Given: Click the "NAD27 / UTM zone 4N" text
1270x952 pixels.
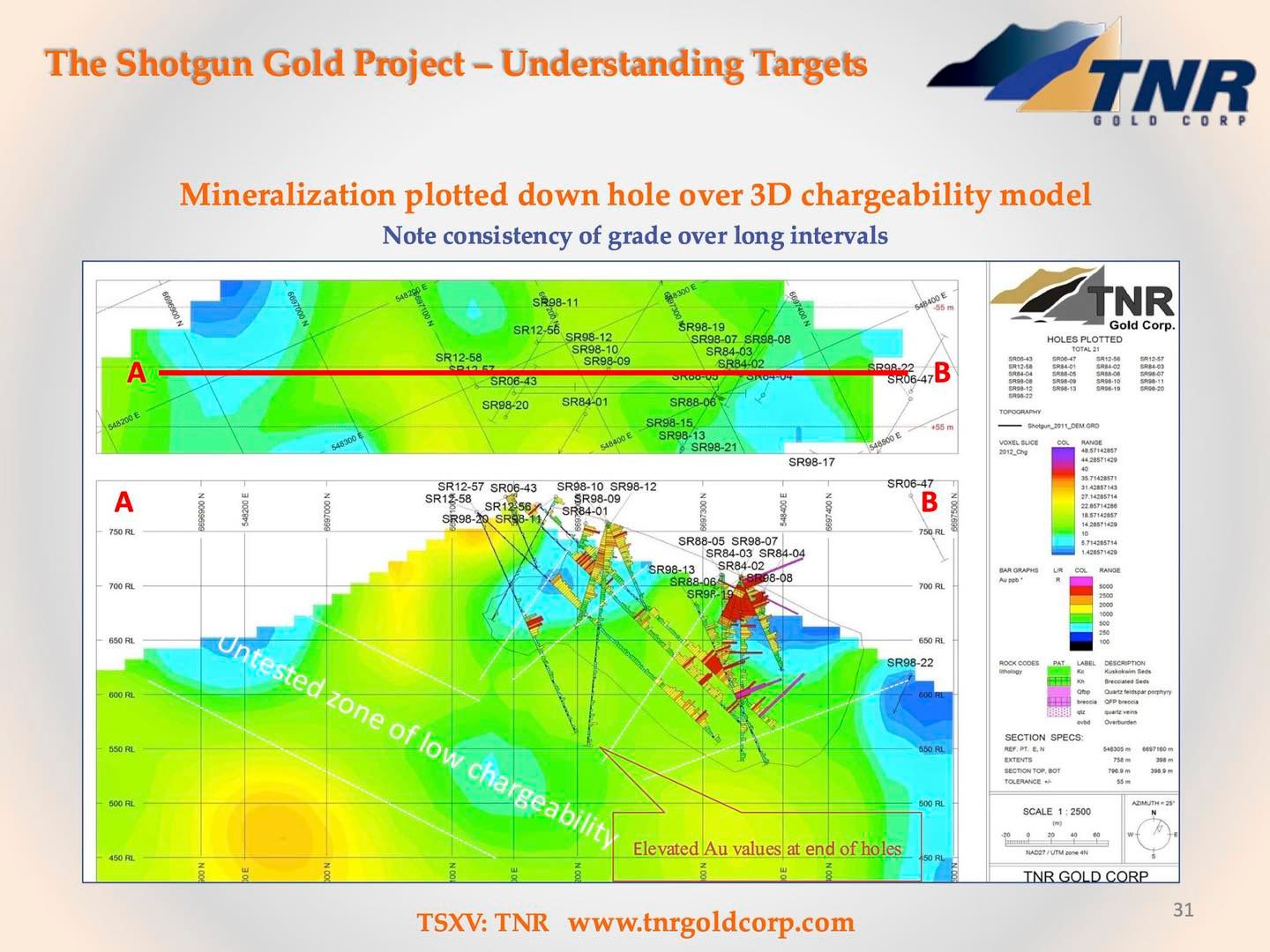Looking at the screenshot, I should click(x=1057, y=852).
